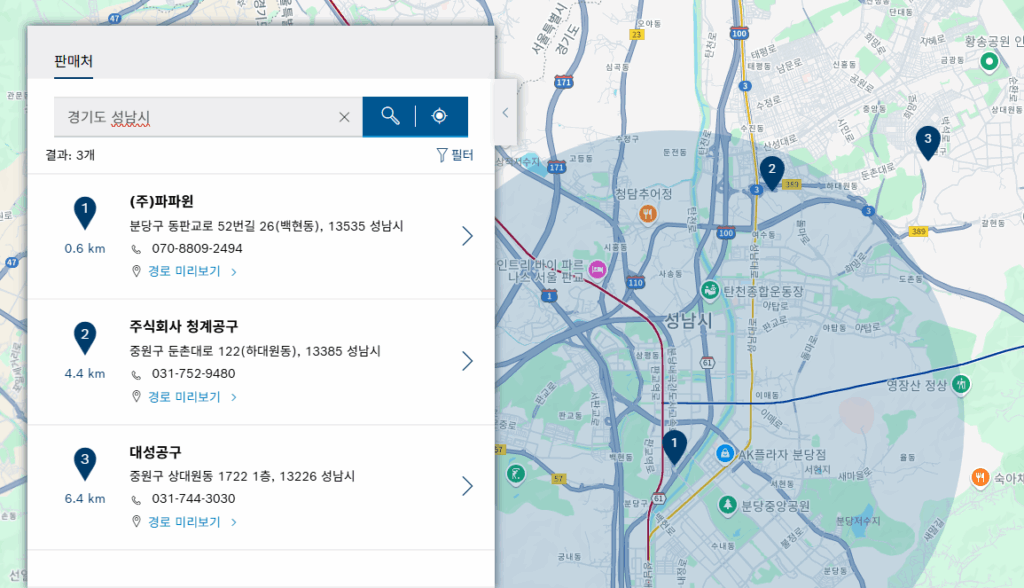The height and width of the screenshot is (588, 1024).
Task: Click 0.6 km distance label
Action: click(85, 248)
